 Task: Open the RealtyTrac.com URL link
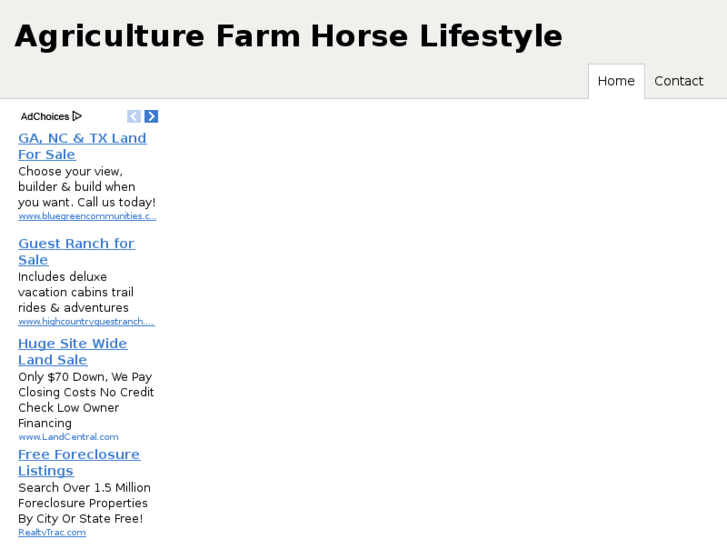pos(52,532)
